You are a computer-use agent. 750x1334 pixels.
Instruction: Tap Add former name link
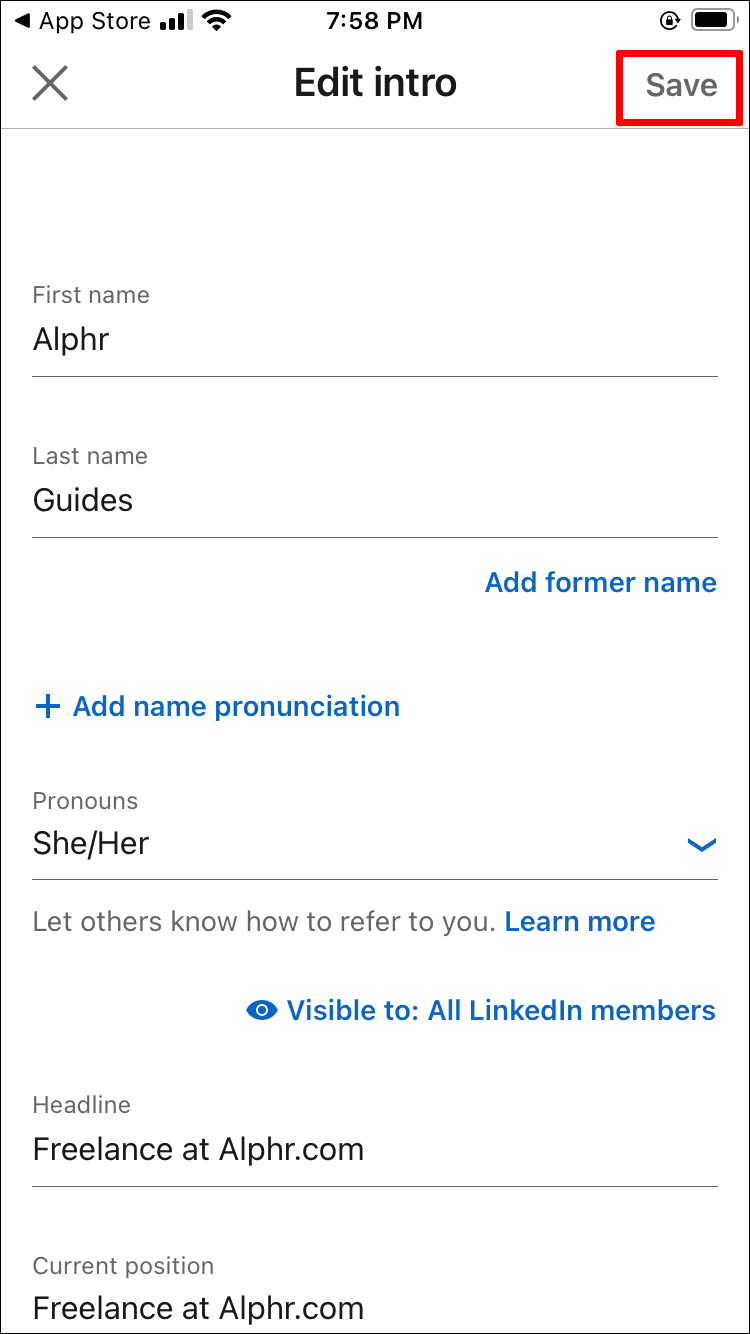[600, 583]
